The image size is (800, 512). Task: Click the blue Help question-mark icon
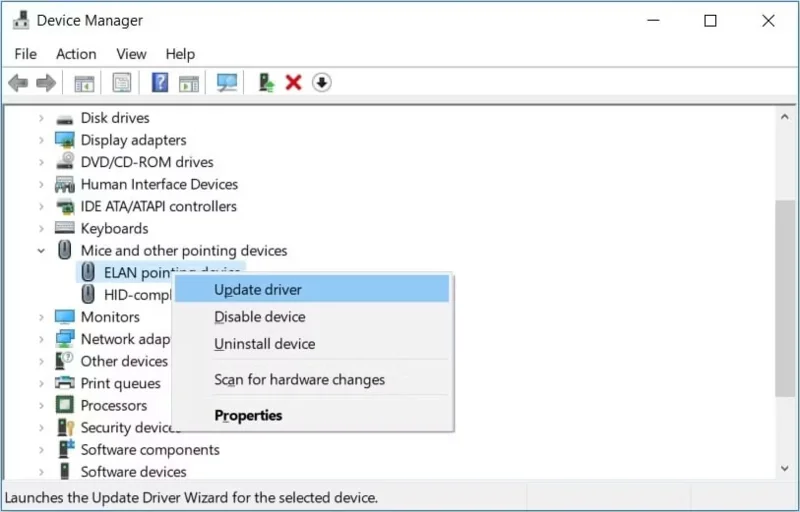[160, 83]
